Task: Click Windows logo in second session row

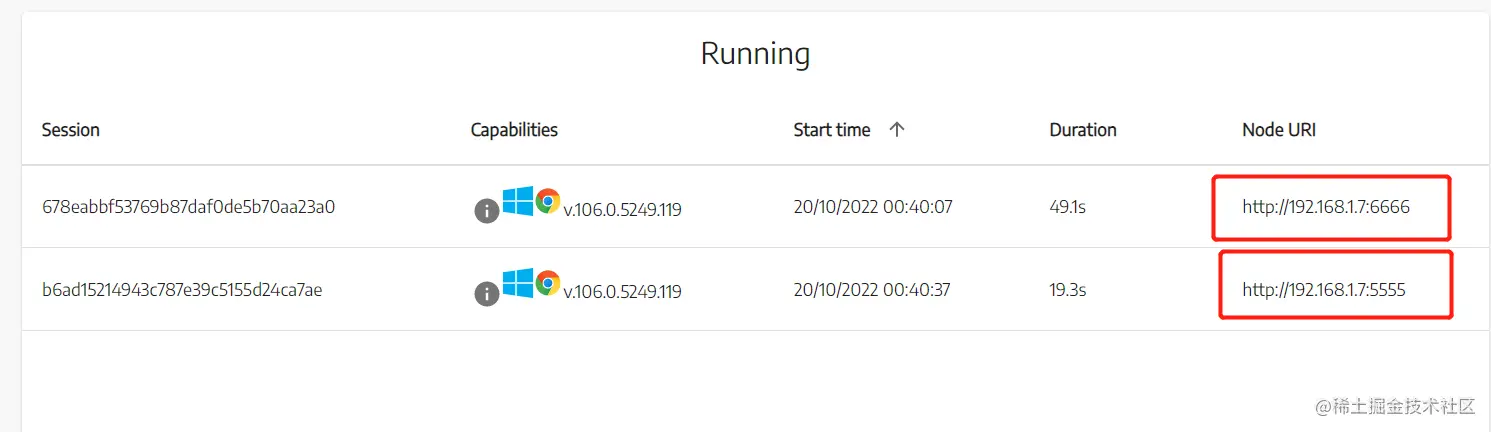Action: (x=517, y=285)
